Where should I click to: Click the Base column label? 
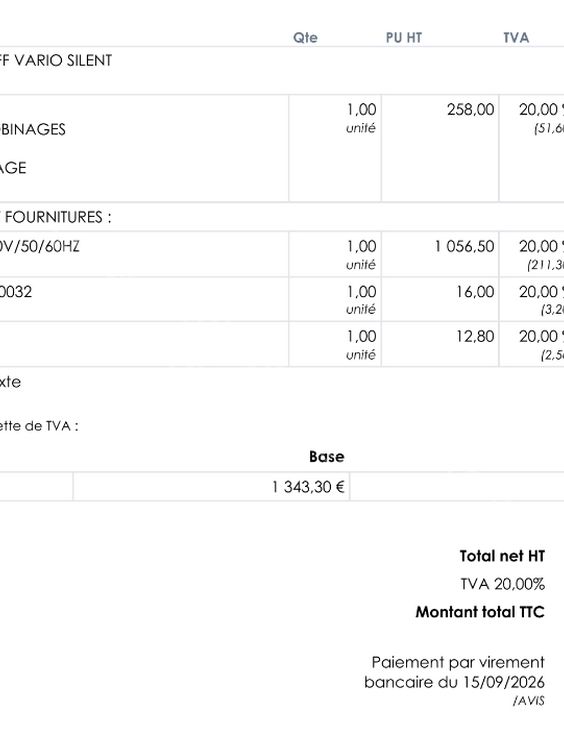(x=327, y=457)
